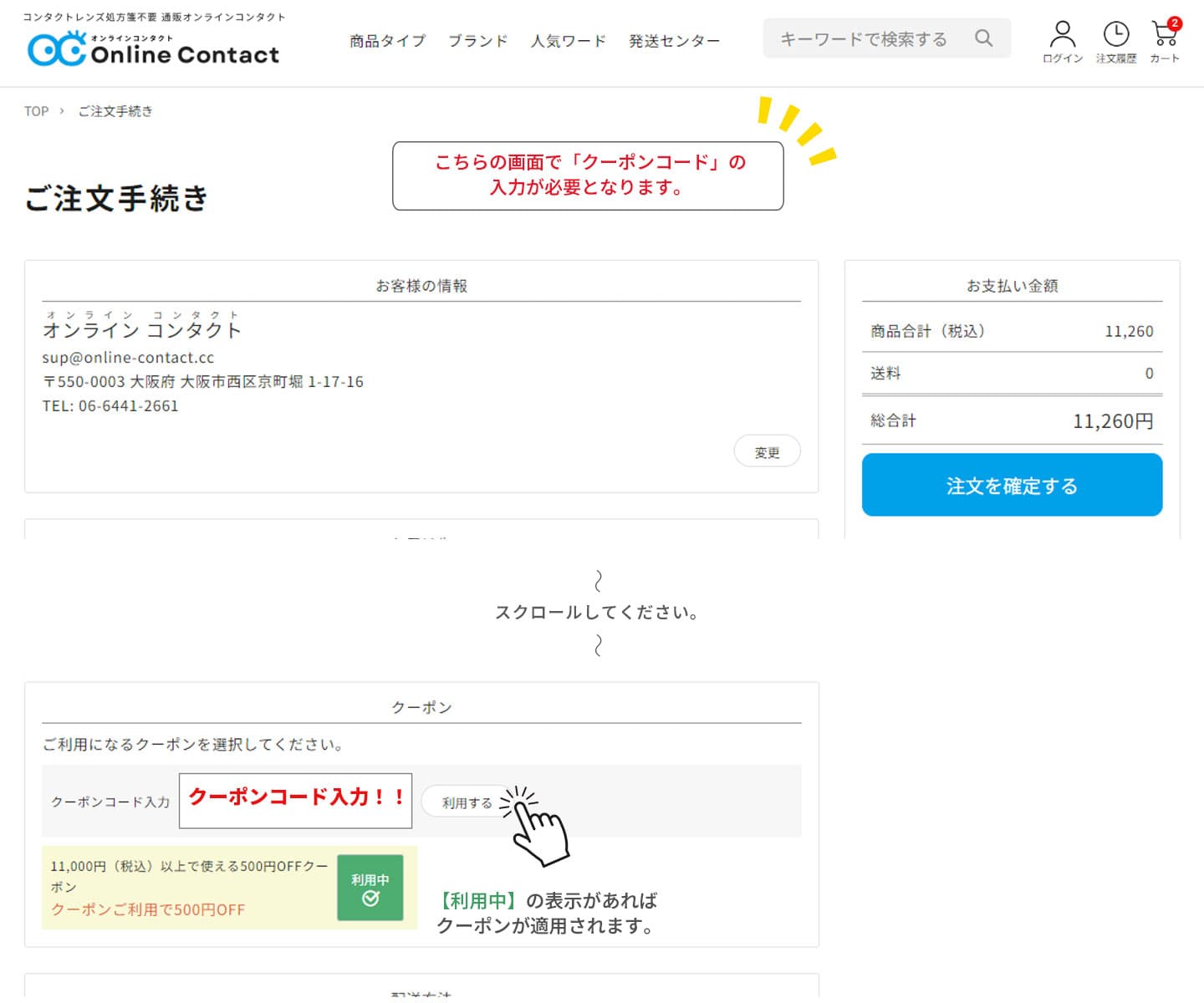Click the red cart item count badge
The height and width of the screenshot is (1003, 1204).
point(1175,23)
